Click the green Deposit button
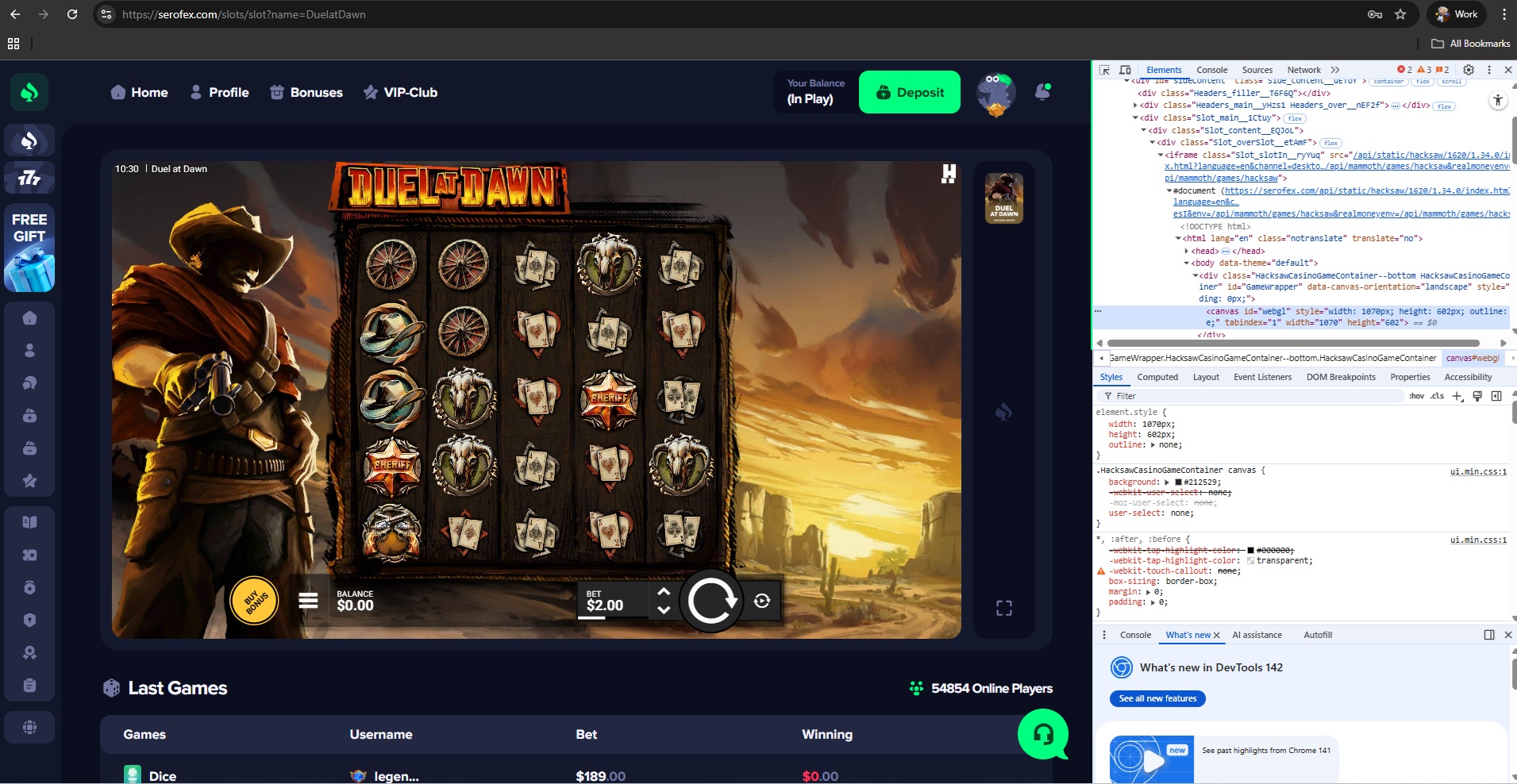 coord(910,92)
